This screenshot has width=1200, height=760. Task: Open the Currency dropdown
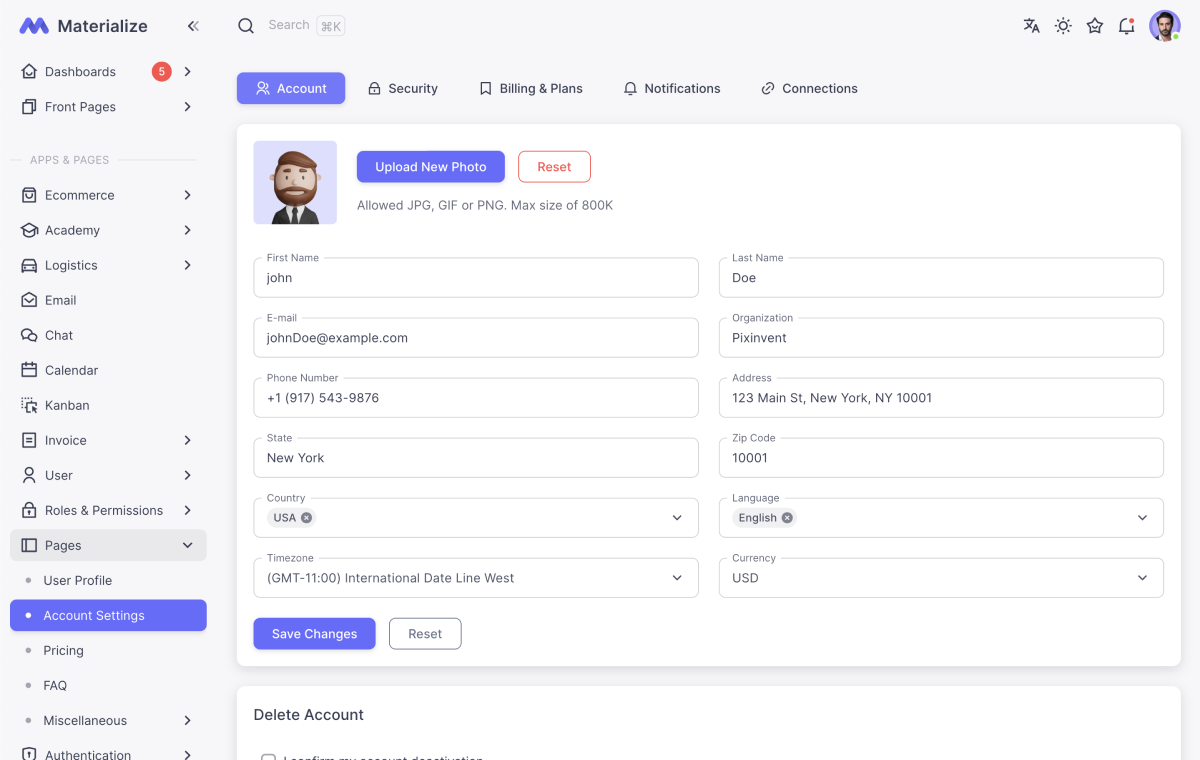point(940,577)
